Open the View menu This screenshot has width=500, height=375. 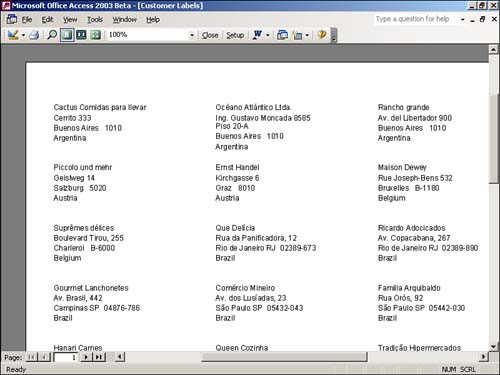coord(70,20)
